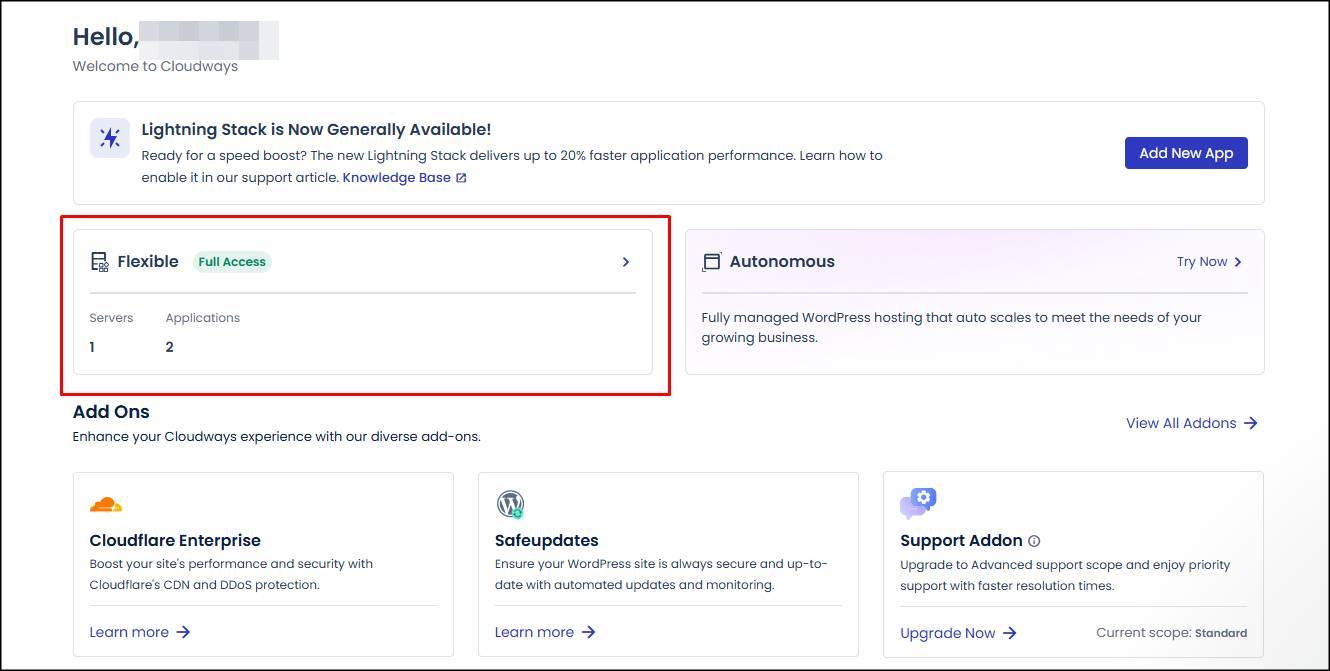
Task: Click the Safeupdates heading
Action: click(x=547, y=540)
